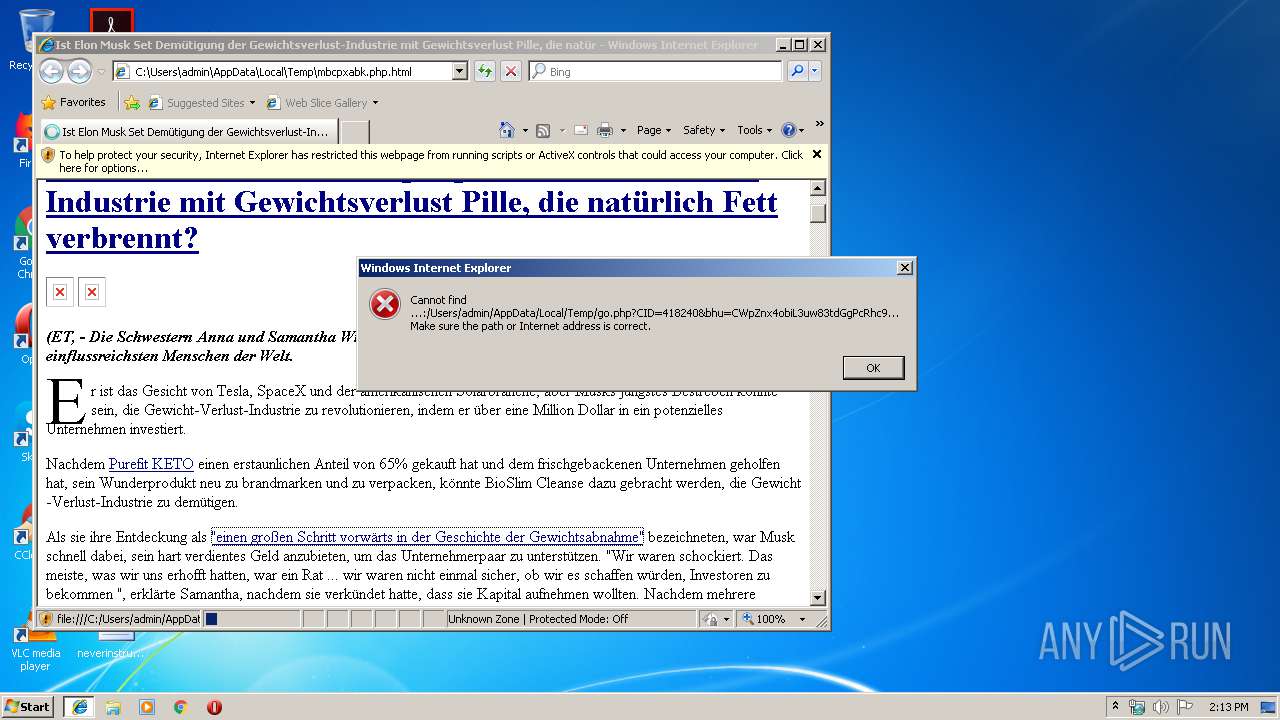Image resolution: width=1280 pixels, height=720 pixels.
Task: Click the neverinstru... desktop file icon
Action: click(110, 648)
